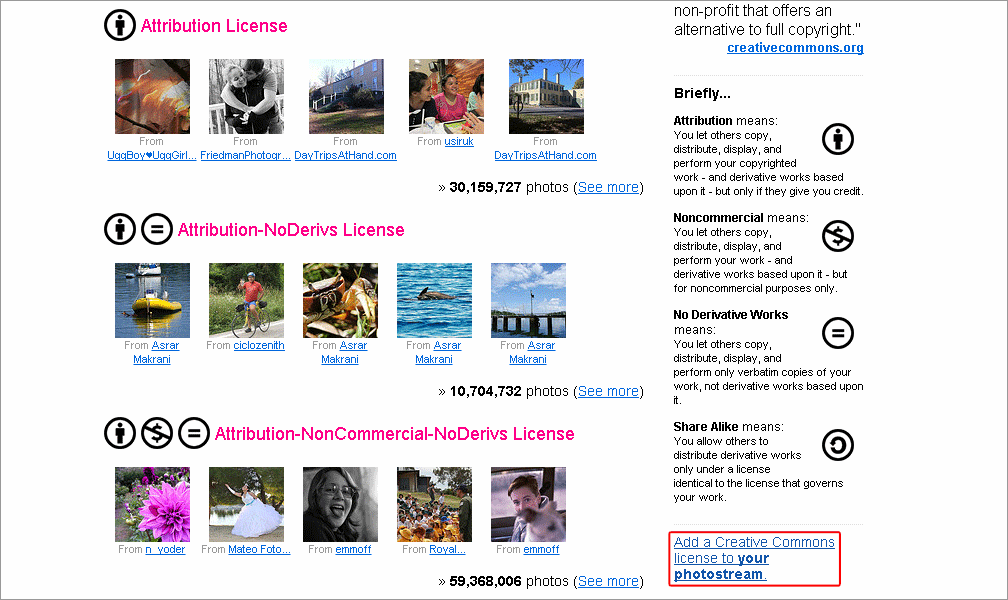The height and width of the screenshot is (600, 1008).
Task: Click the Share Alike circular arrow icon
Action: coord(838,445)
